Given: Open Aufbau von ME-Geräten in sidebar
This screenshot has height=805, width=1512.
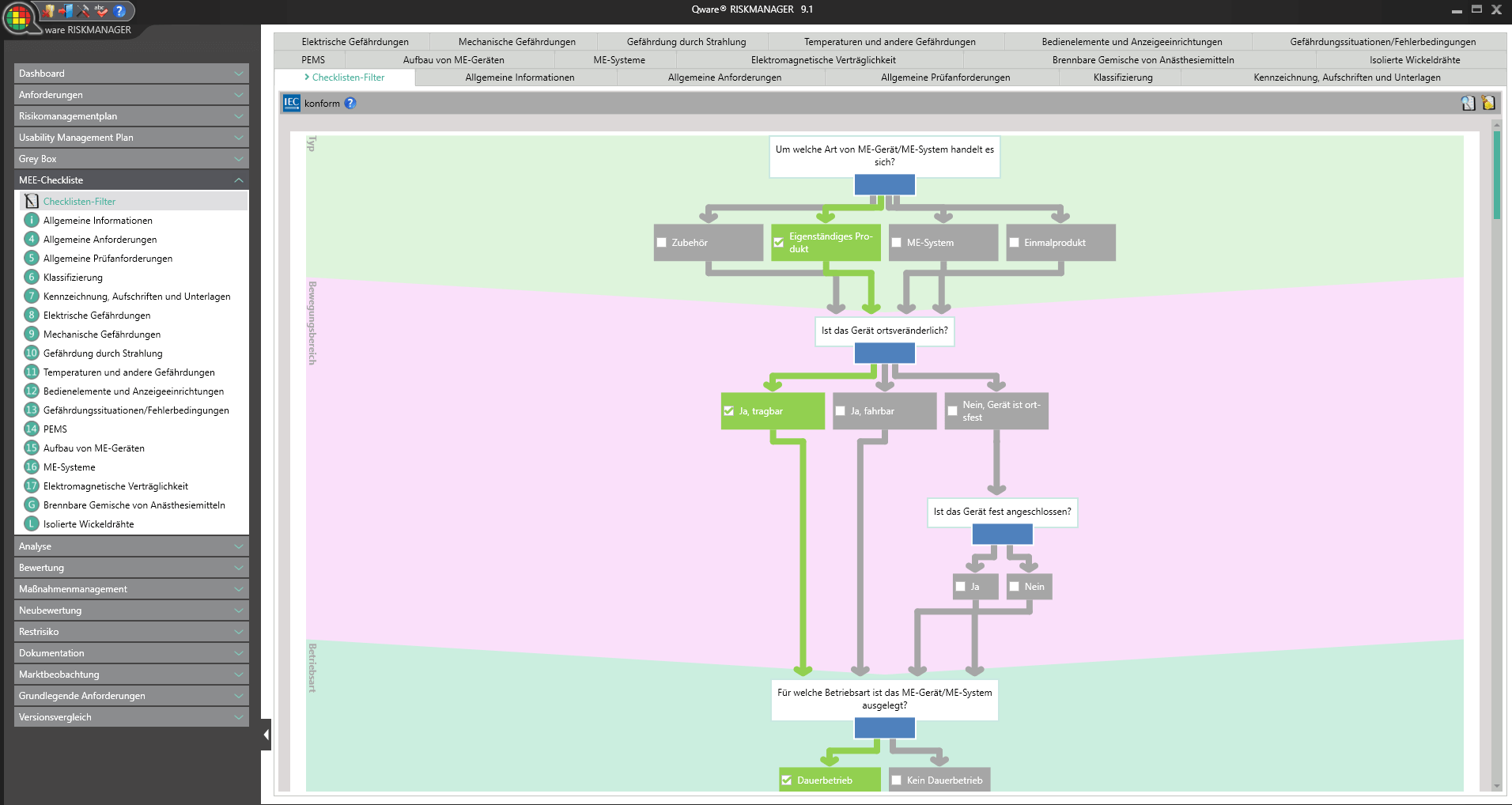Looking at the screenshot, I should coord(94,448).
